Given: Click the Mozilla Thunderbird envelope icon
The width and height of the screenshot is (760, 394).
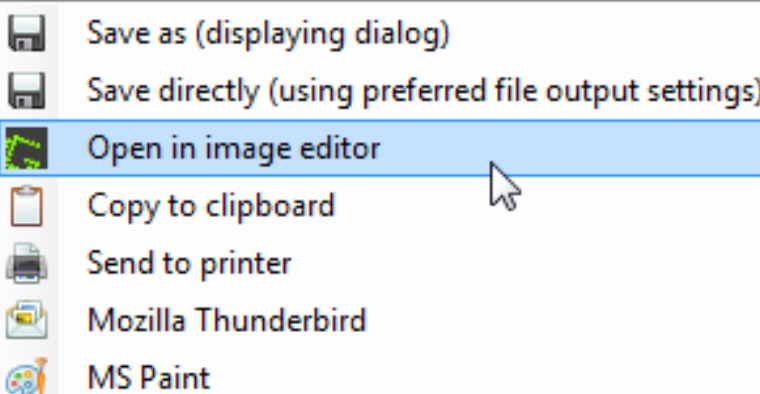Looking at the screenshot, I should tap(27, 319).
